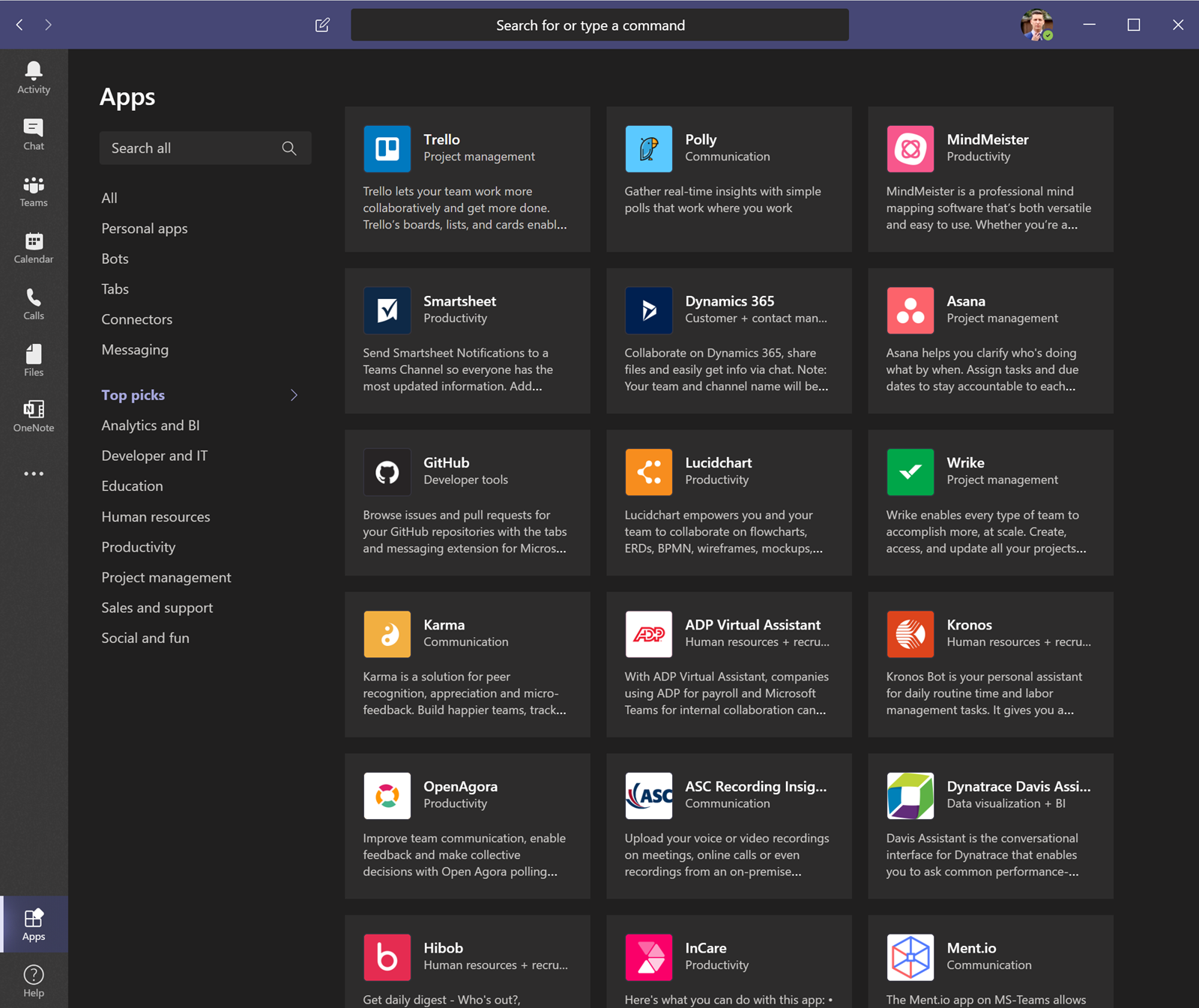Open Productivity category in sidebar
The height and width of the screenshot is (1008, 1199).
click(x=139, y=547)
